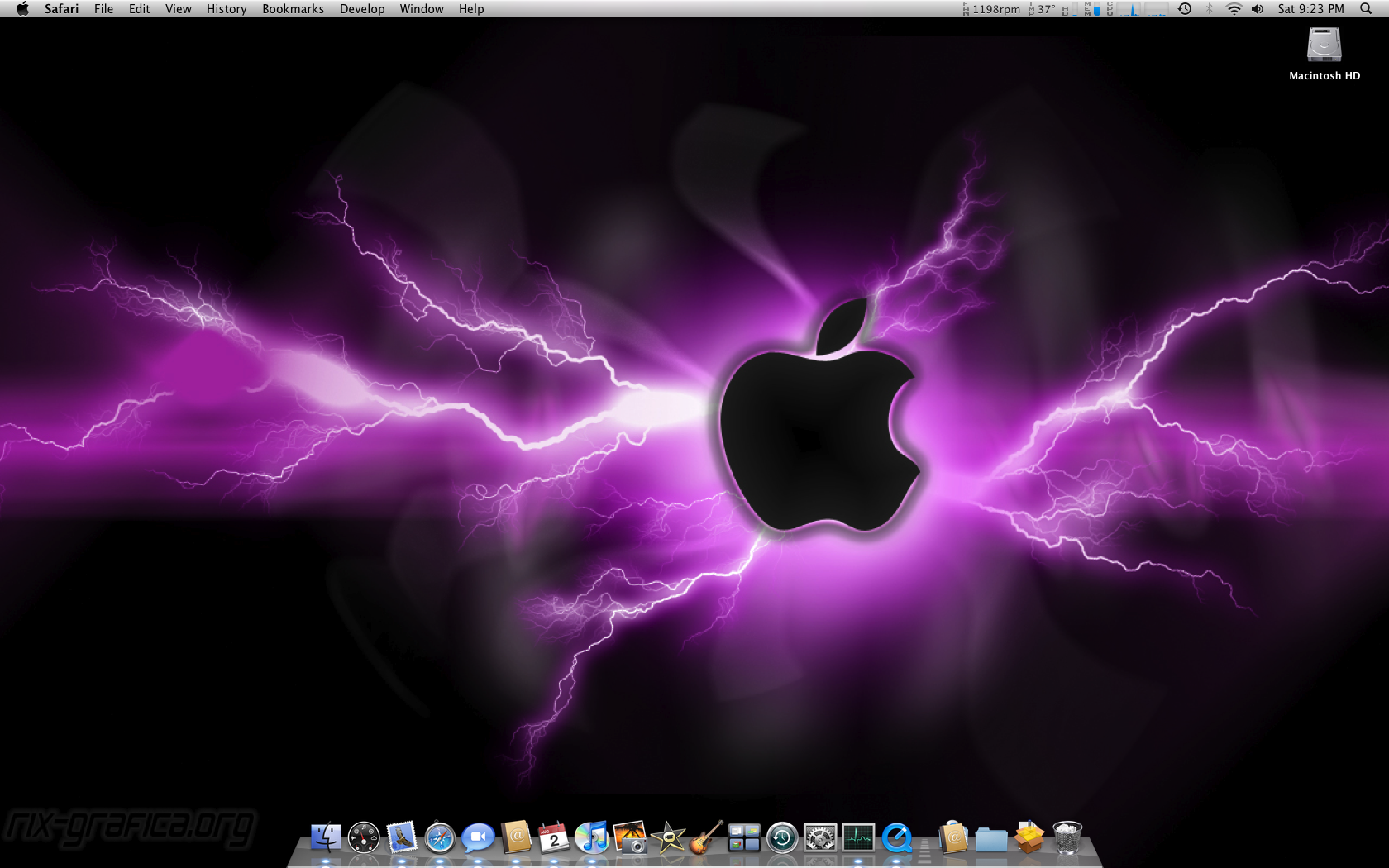Launch iPhoto from the Dock
Screen dimensions: 1389x868
tap(630, 837)
